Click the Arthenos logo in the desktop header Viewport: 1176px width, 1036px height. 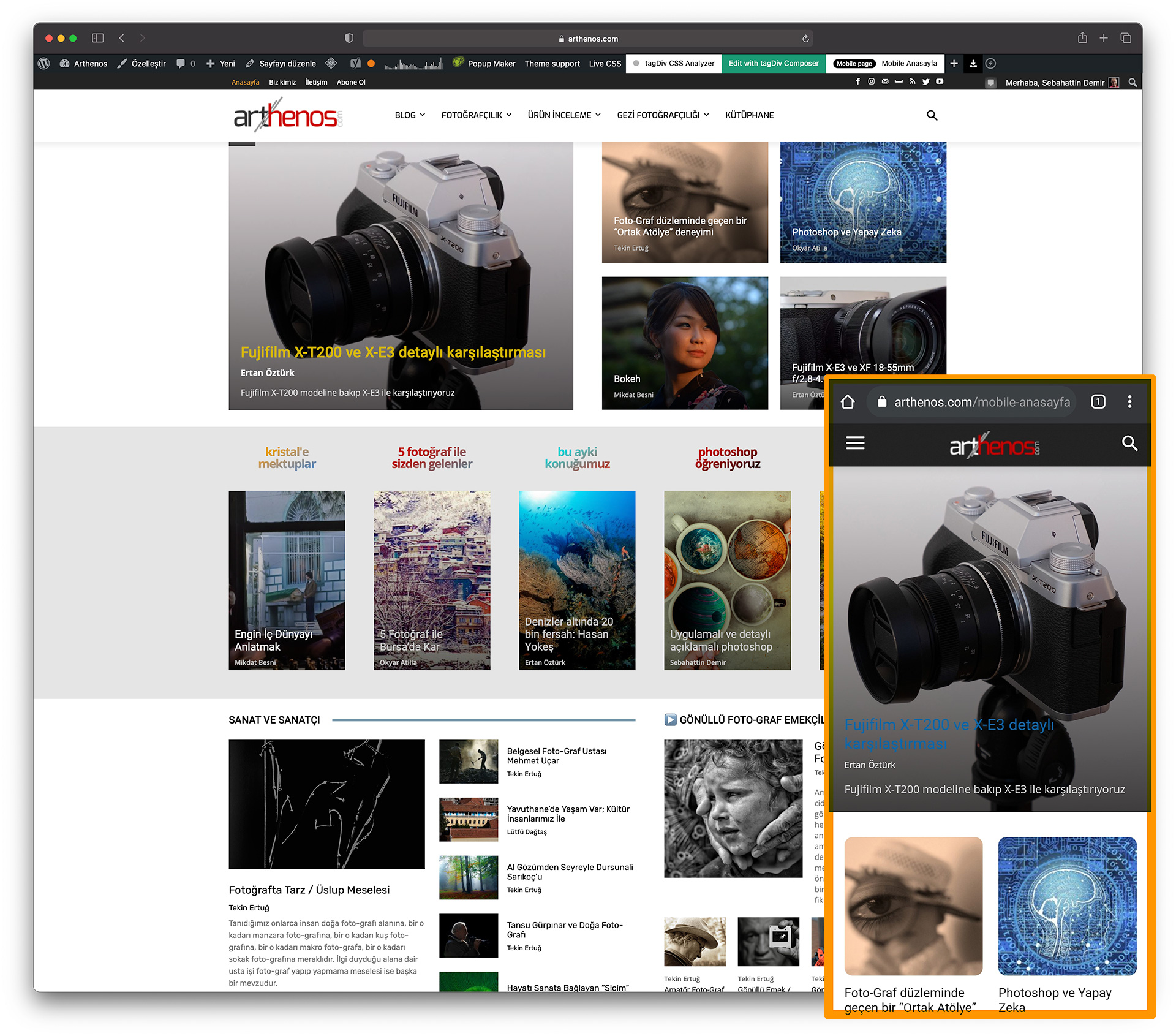(288, 115)
